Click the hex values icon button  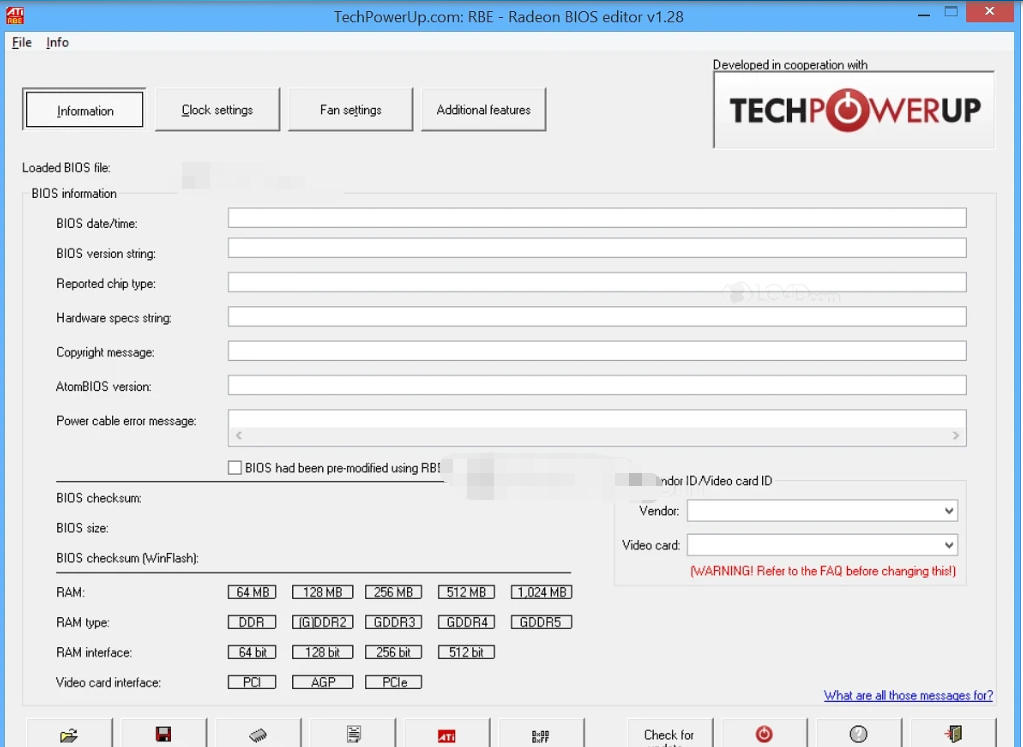541,735
